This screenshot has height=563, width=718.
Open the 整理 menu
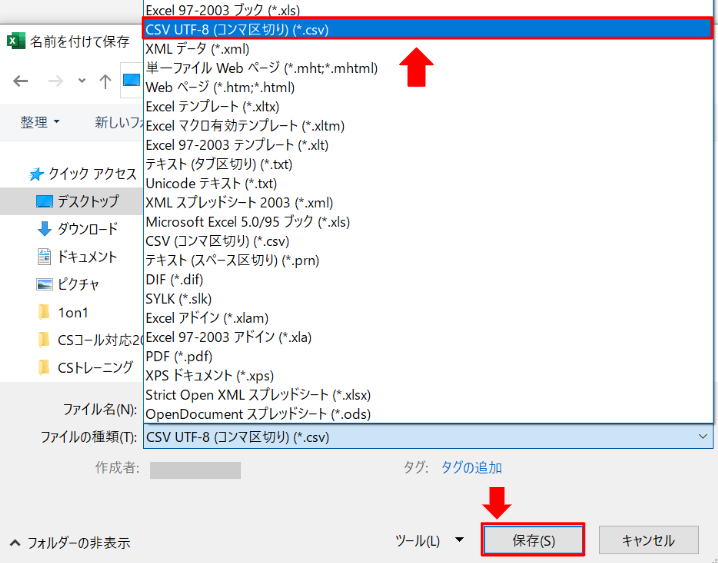point(40,122)
